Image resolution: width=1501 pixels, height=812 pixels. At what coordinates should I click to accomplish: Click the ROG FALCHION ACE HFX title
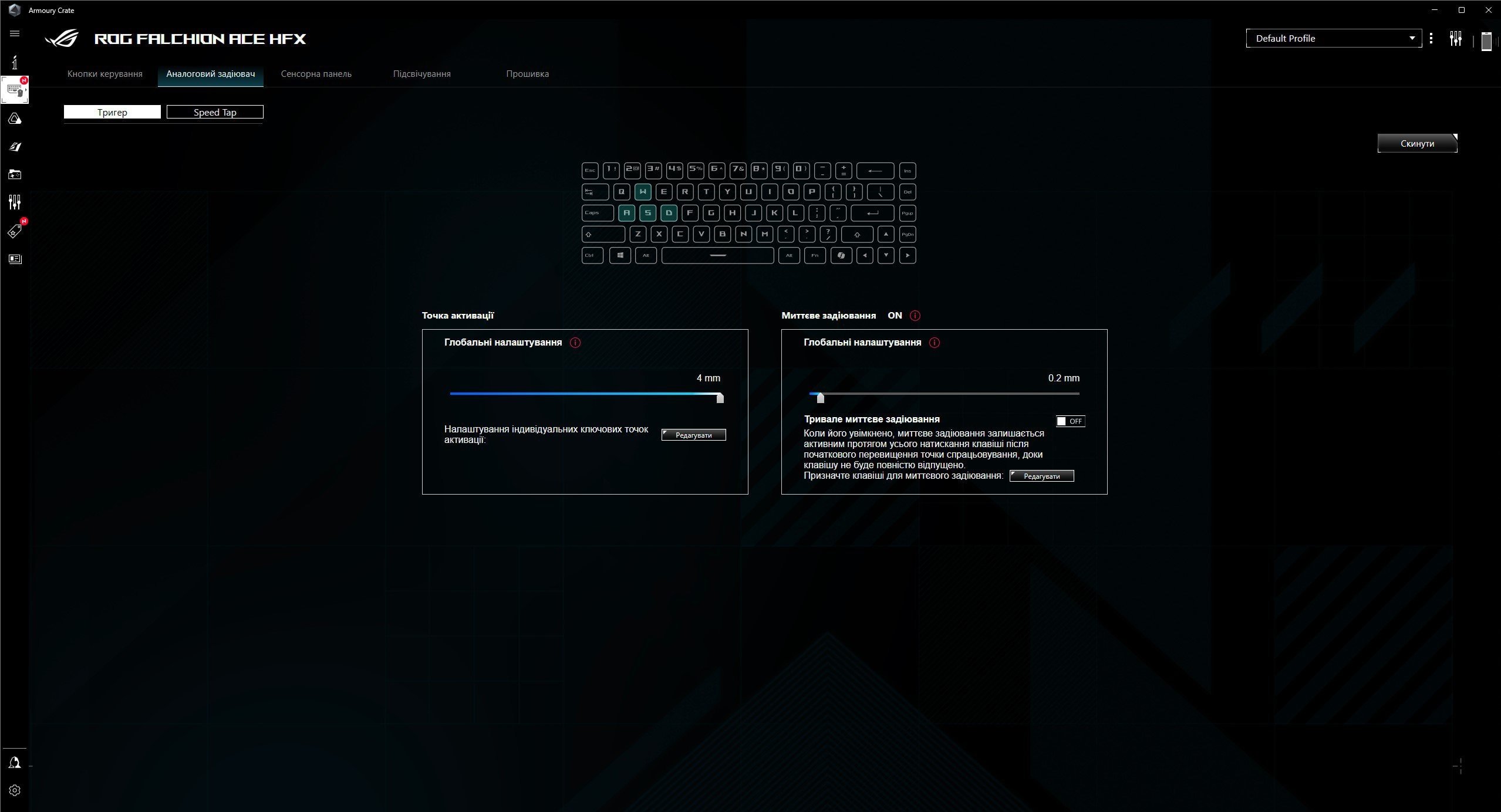[200, 39]
